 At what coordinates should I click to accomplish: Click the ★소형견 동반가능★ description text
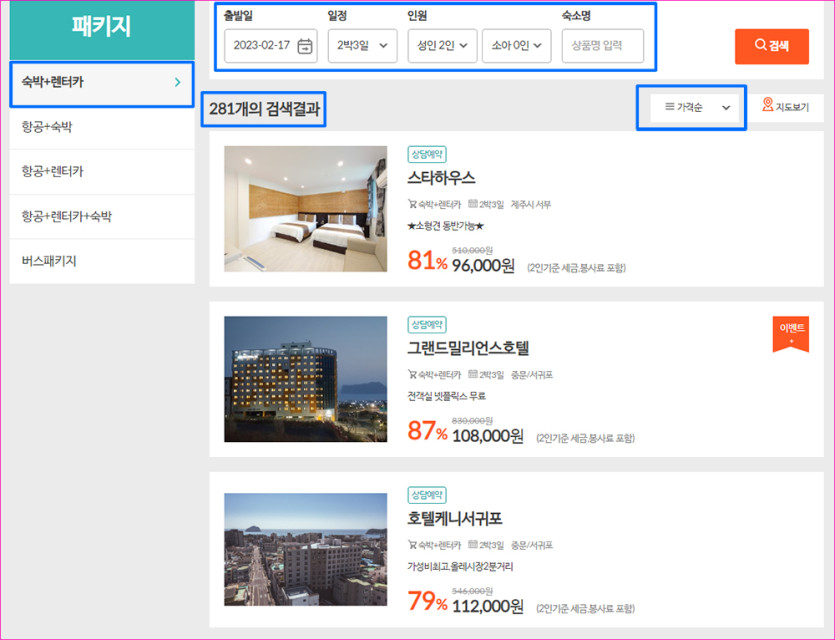coord(446,226)
